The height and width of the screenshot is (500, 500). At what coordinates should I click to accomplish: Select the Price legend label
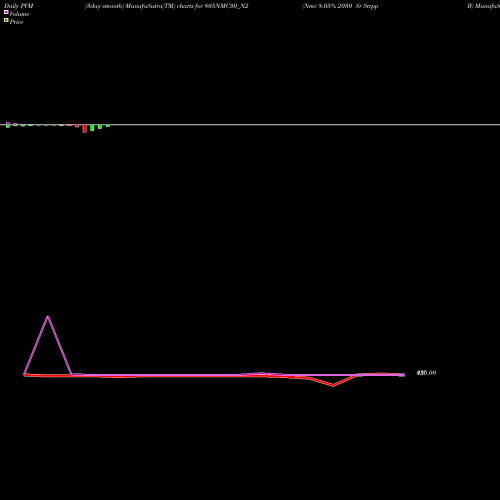(16, 22)
